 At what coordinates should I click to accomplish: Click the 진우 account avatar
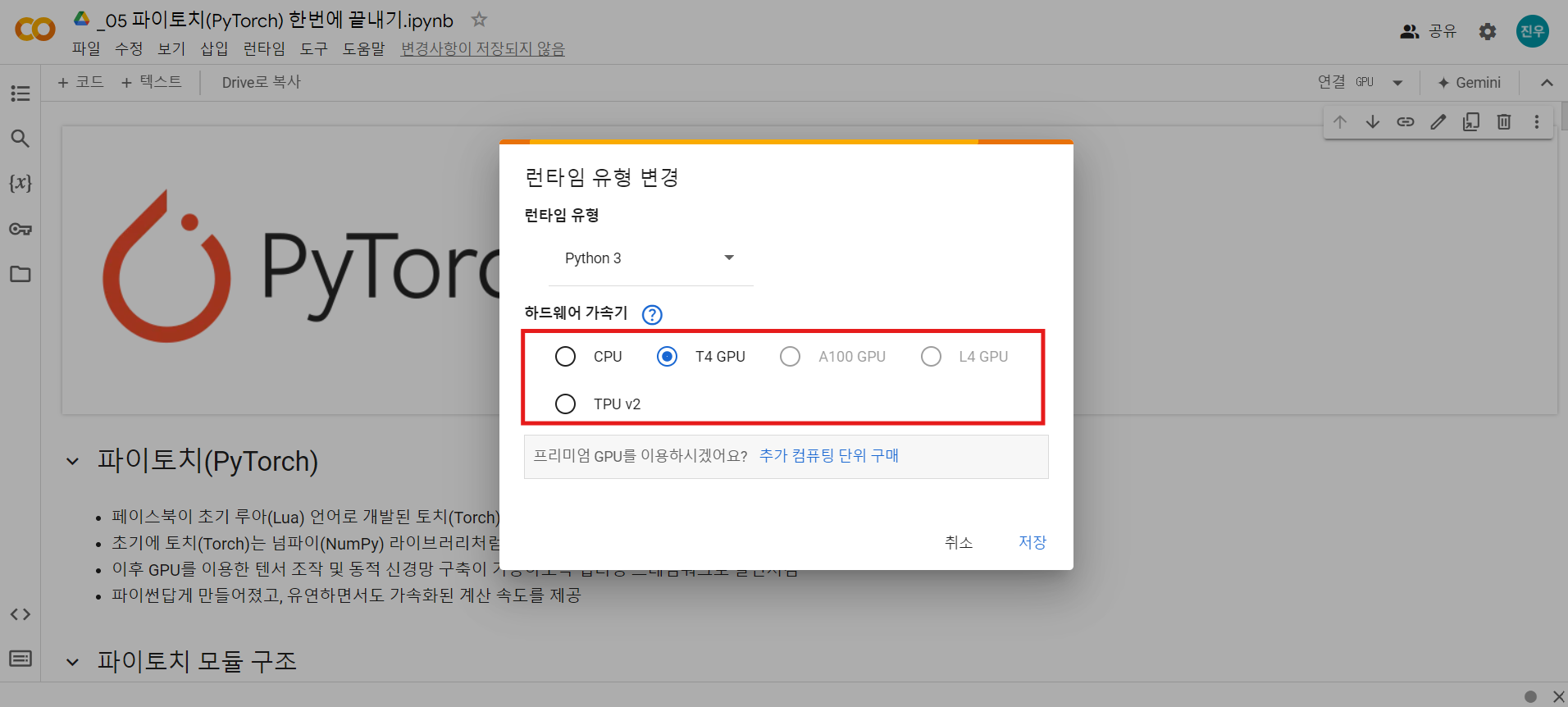pos(1533,31)
